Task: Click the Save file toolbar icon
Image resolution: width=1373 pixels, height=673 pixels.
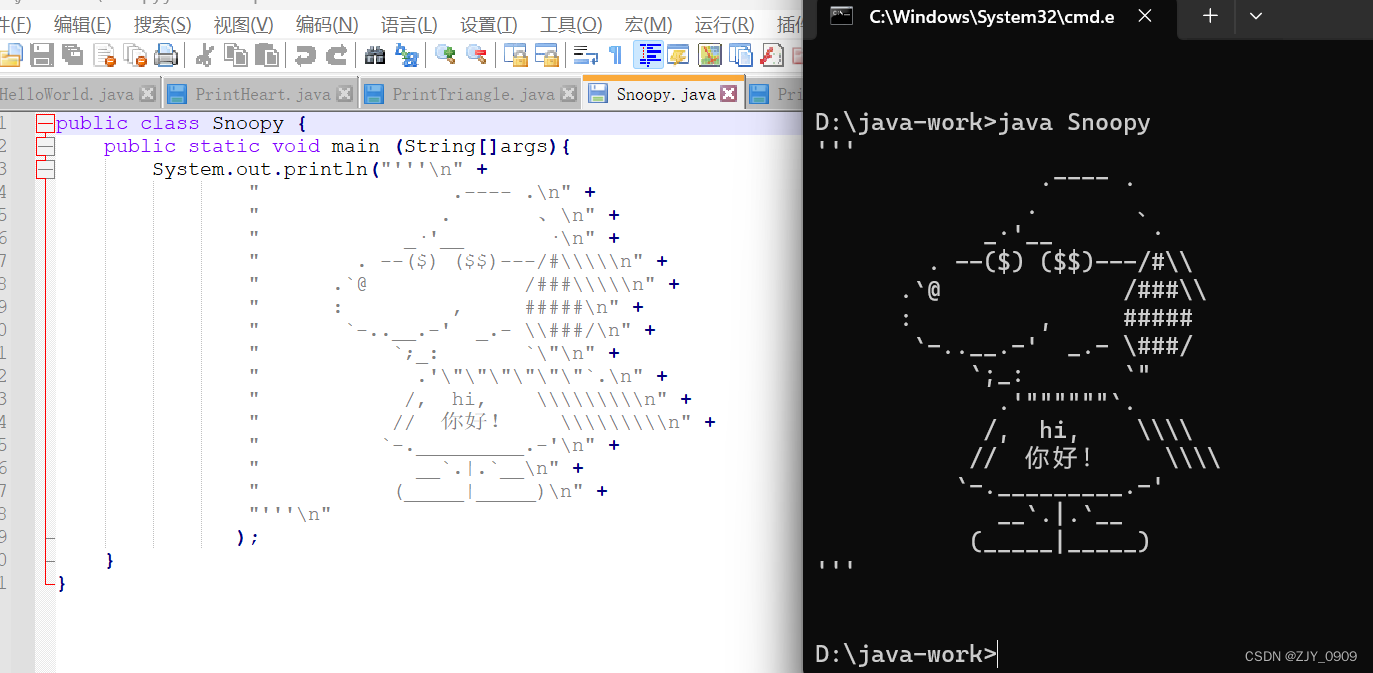Action: tap(42, 55)
